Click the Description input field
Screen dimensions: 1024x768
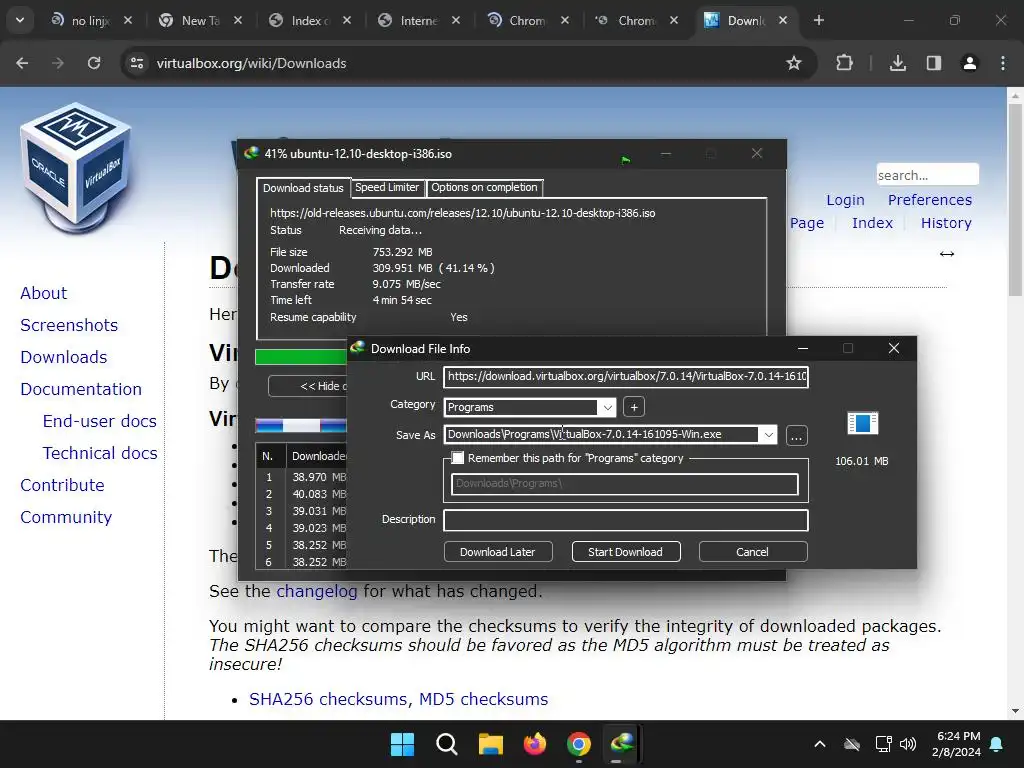pos(626,520)
